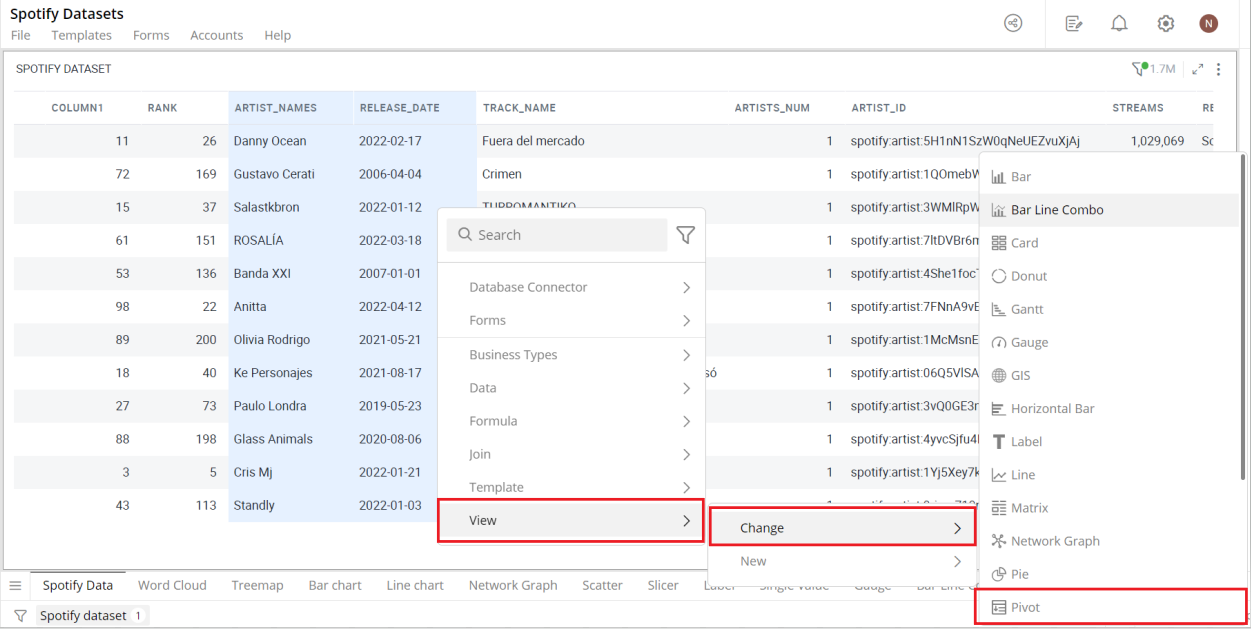The height and width of the screenshot is (629, 1251).
Task: Open the settings gear icon
Action: tap(1165, 23)
